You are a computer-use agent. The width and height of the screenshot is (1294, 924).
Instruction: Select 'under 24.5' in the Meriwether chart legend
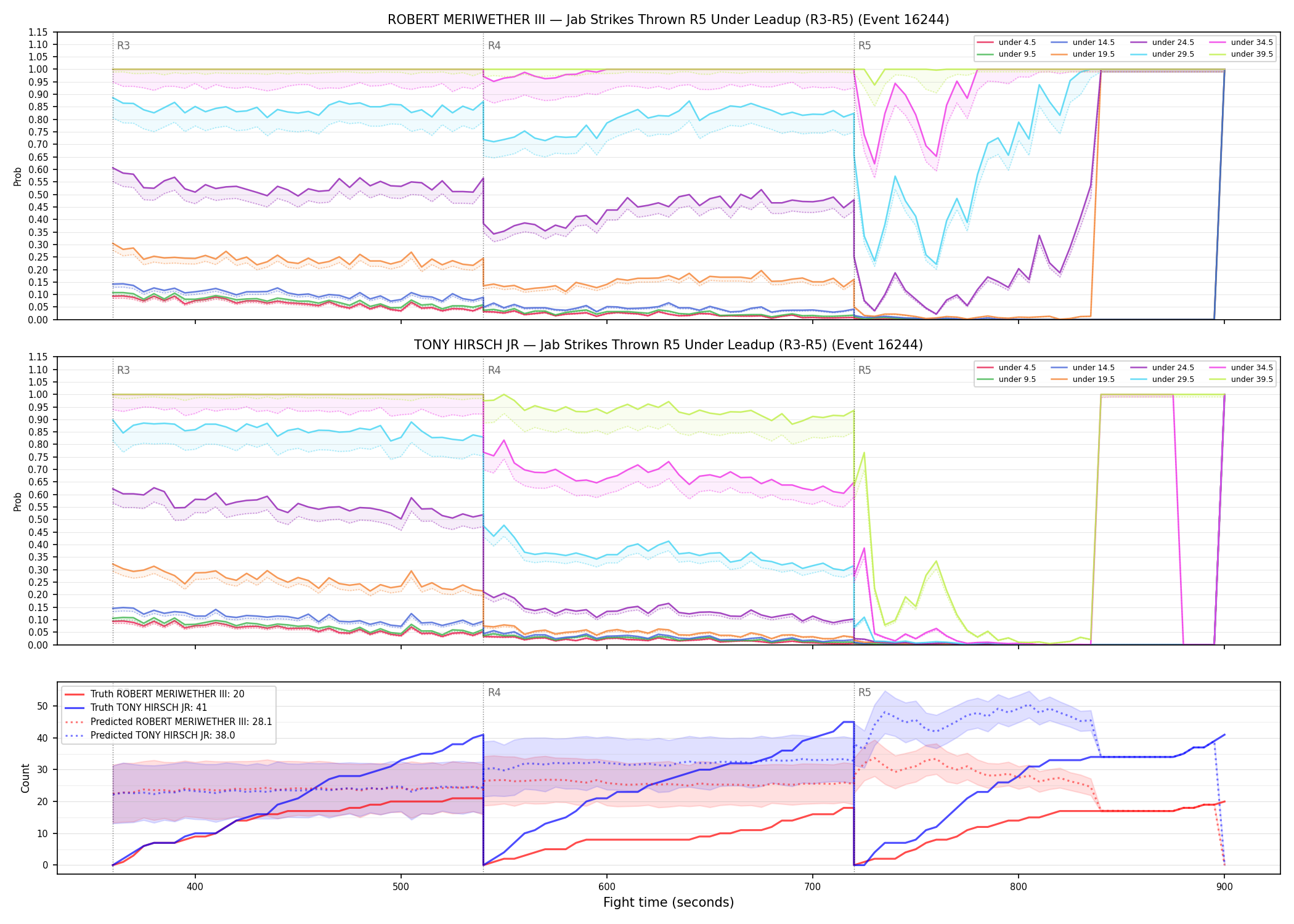(x=1162, y=43)
